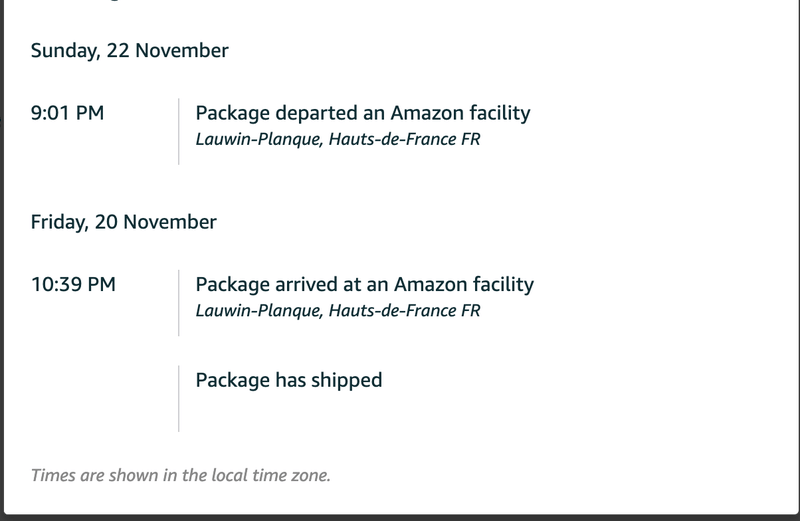Click the Friday, 20 November date heading
Viewport: 800px width, 521px height.
point(124,222)
